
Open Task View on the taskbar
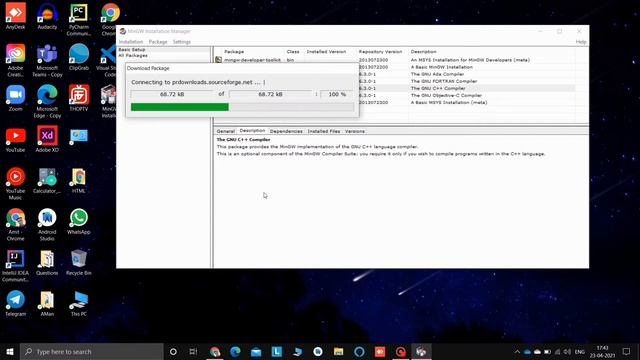tap(193, 351)
